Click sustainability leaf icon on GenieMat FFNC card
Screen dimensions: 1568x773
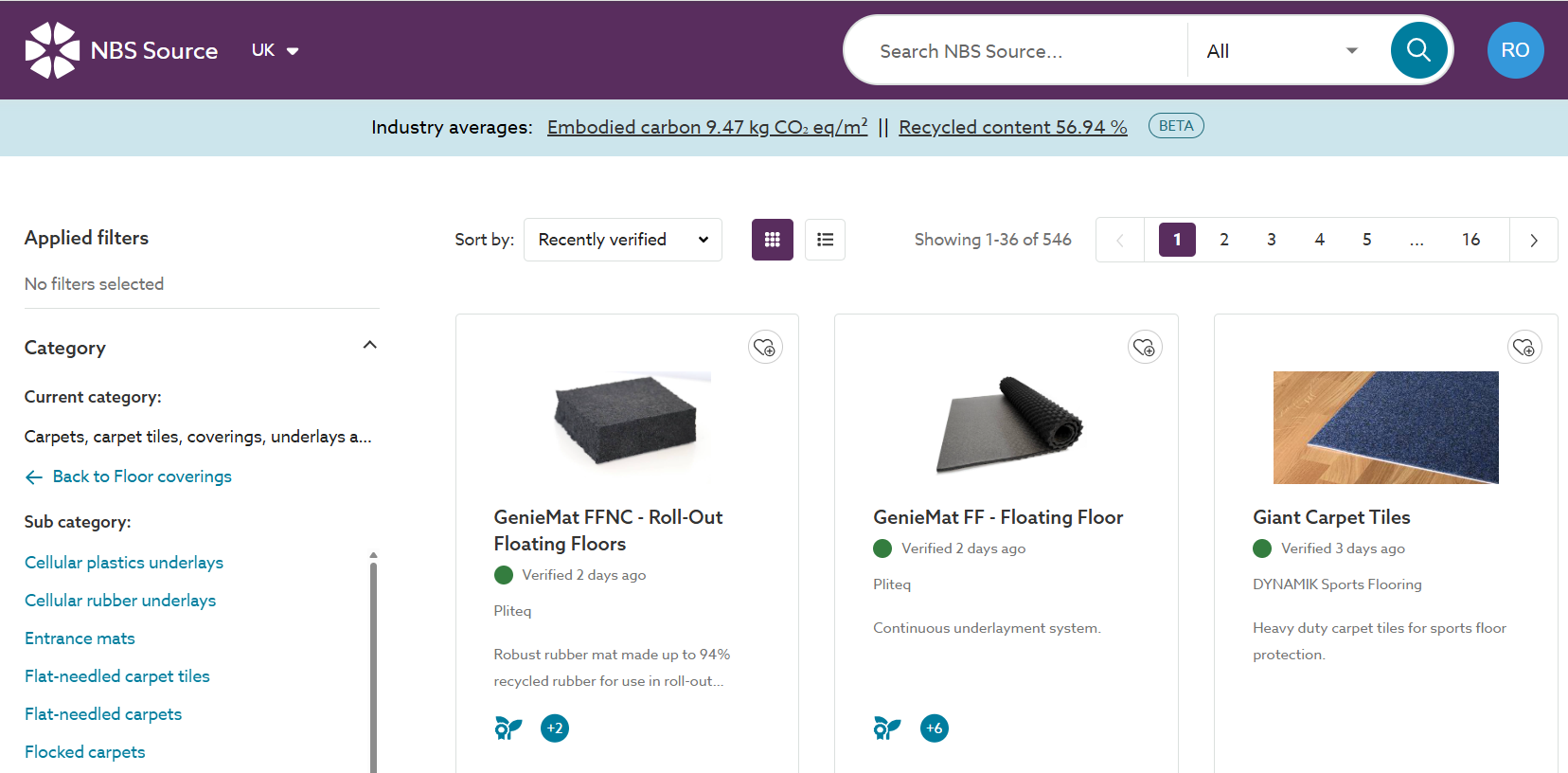pyautogui.click(x=508, y=728)
